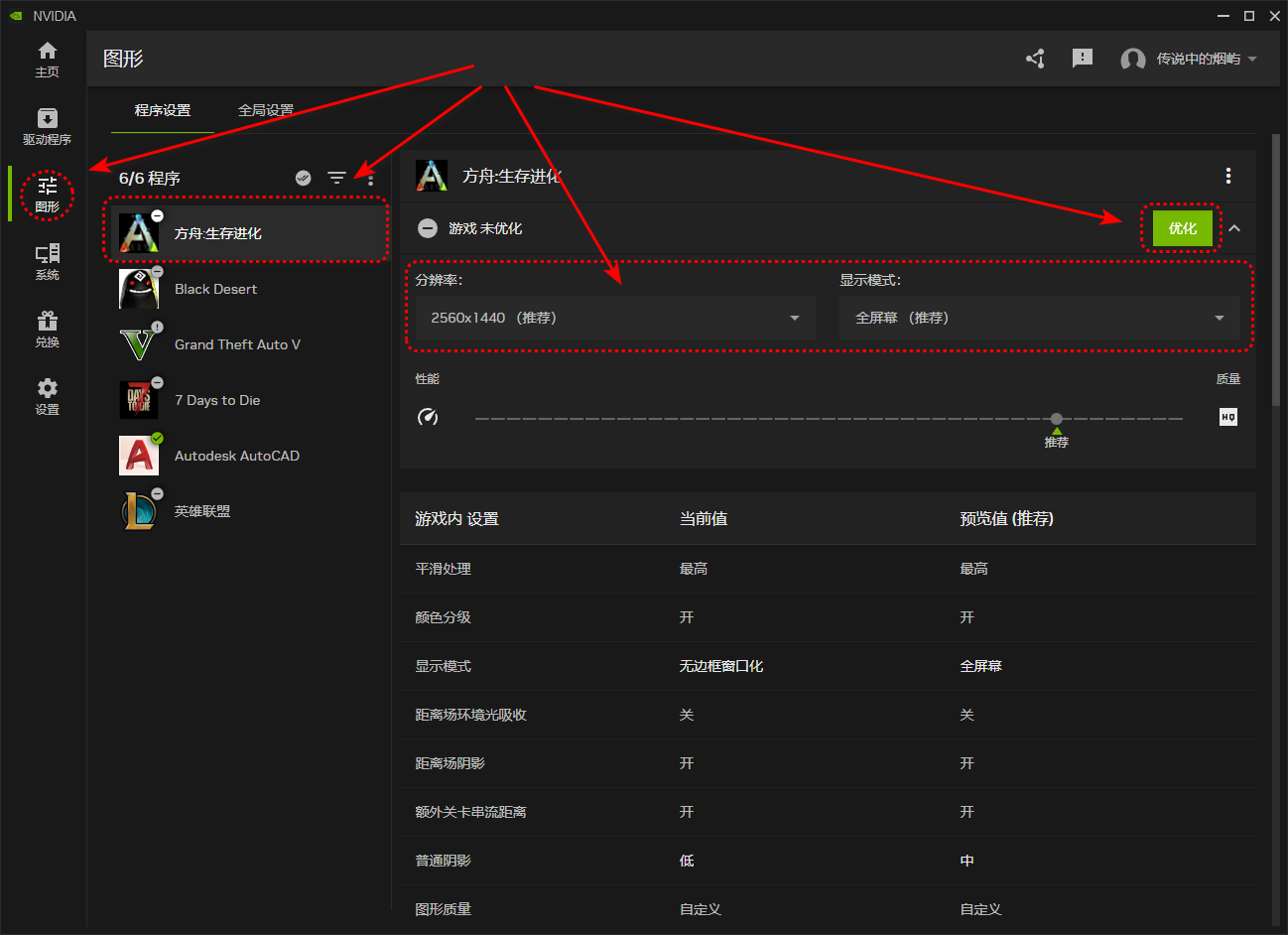Click the 当前值 column header
Image resolution: width=1288 pixels, height=935 pixels.
[704, 518]
